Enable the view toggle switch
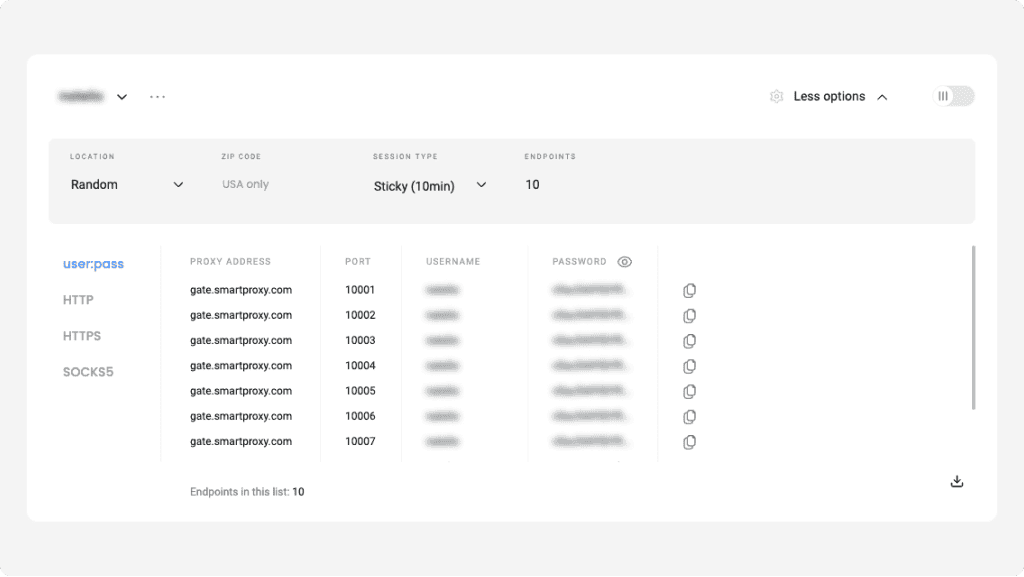1024x577 pixels. click(x=952, y=96)
